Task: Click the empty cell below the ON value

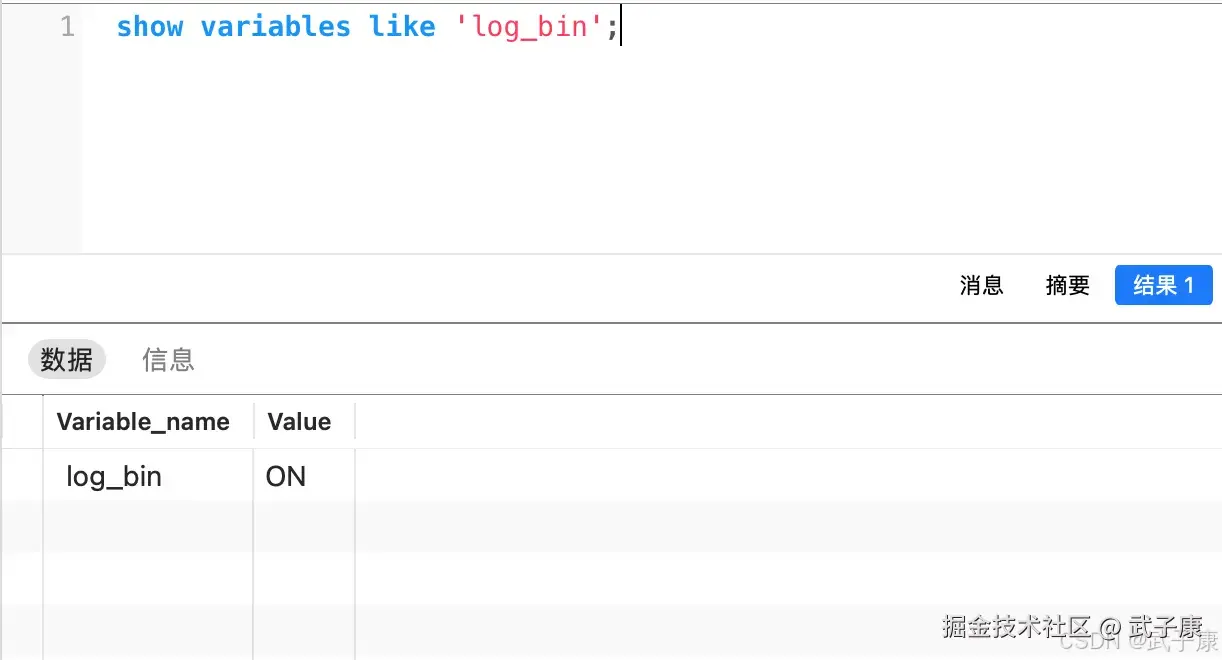Action: [x=304, y=527]
